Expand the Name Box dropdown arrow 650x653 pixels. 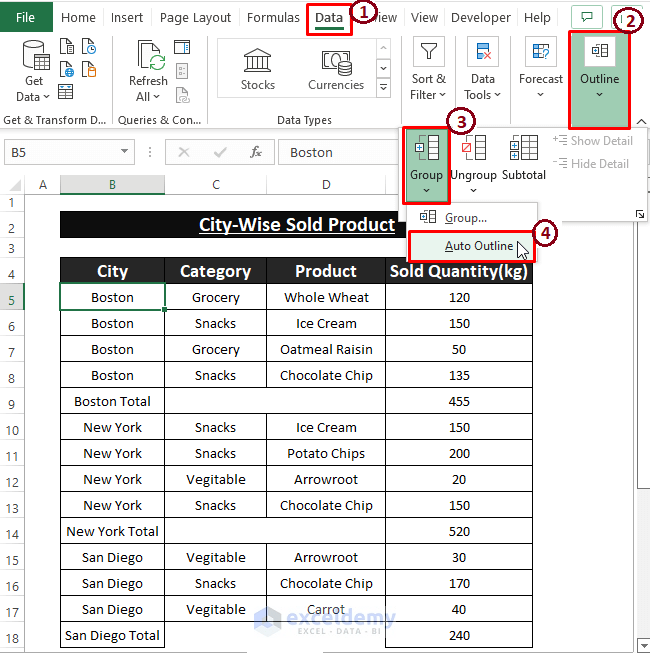(124, 151)
